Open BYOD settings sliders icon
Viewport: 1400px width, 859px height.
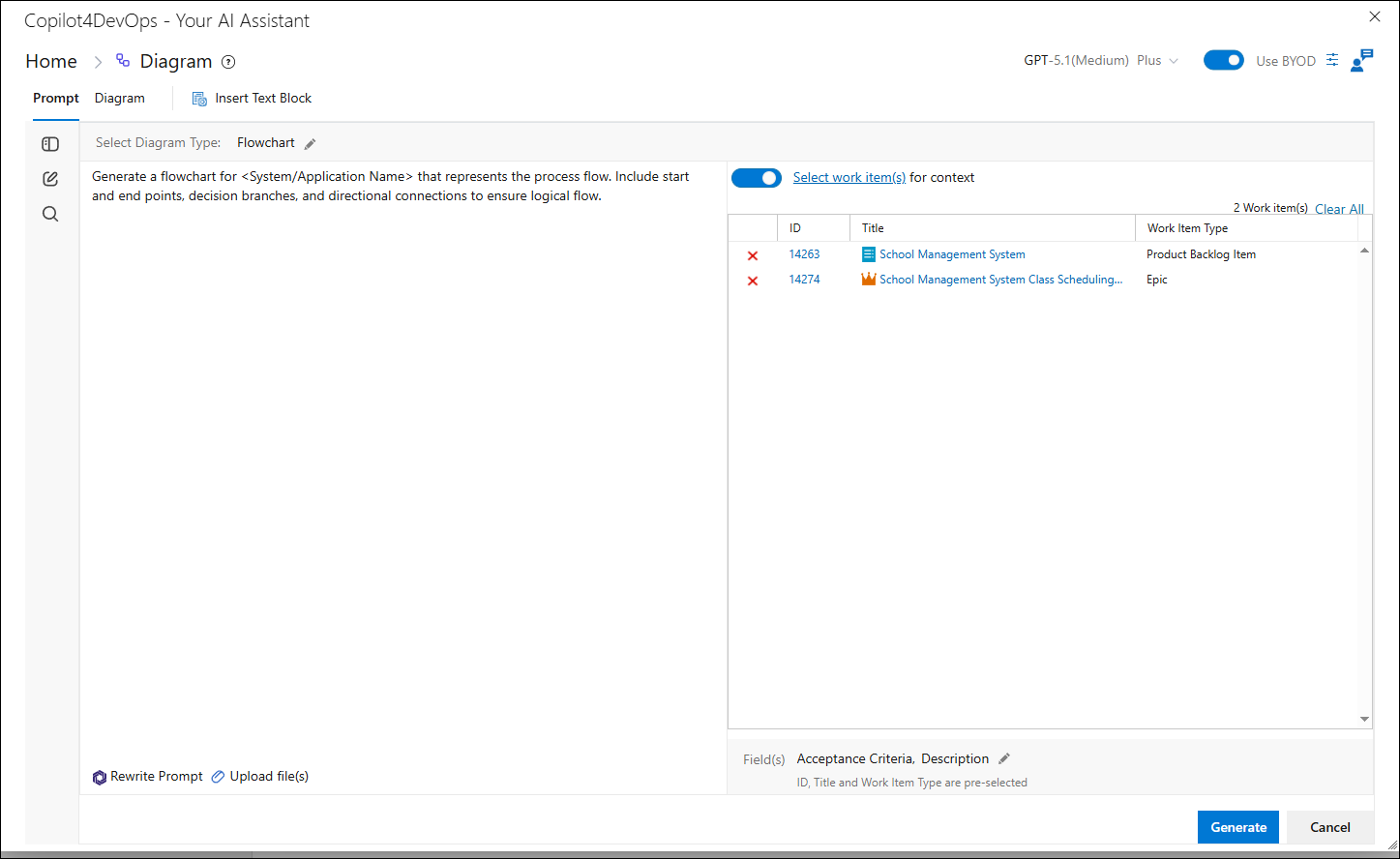coord(1332,60)
